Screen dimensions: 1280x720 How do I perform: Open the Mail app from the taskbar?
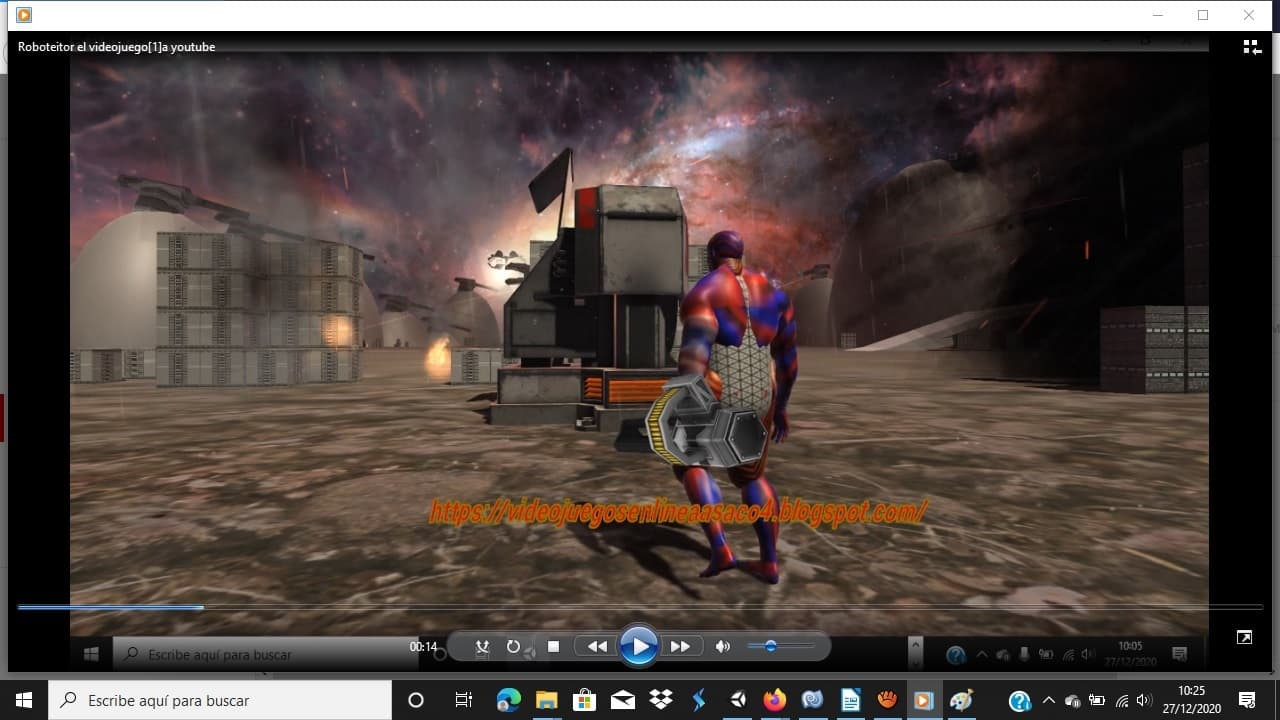622,700
